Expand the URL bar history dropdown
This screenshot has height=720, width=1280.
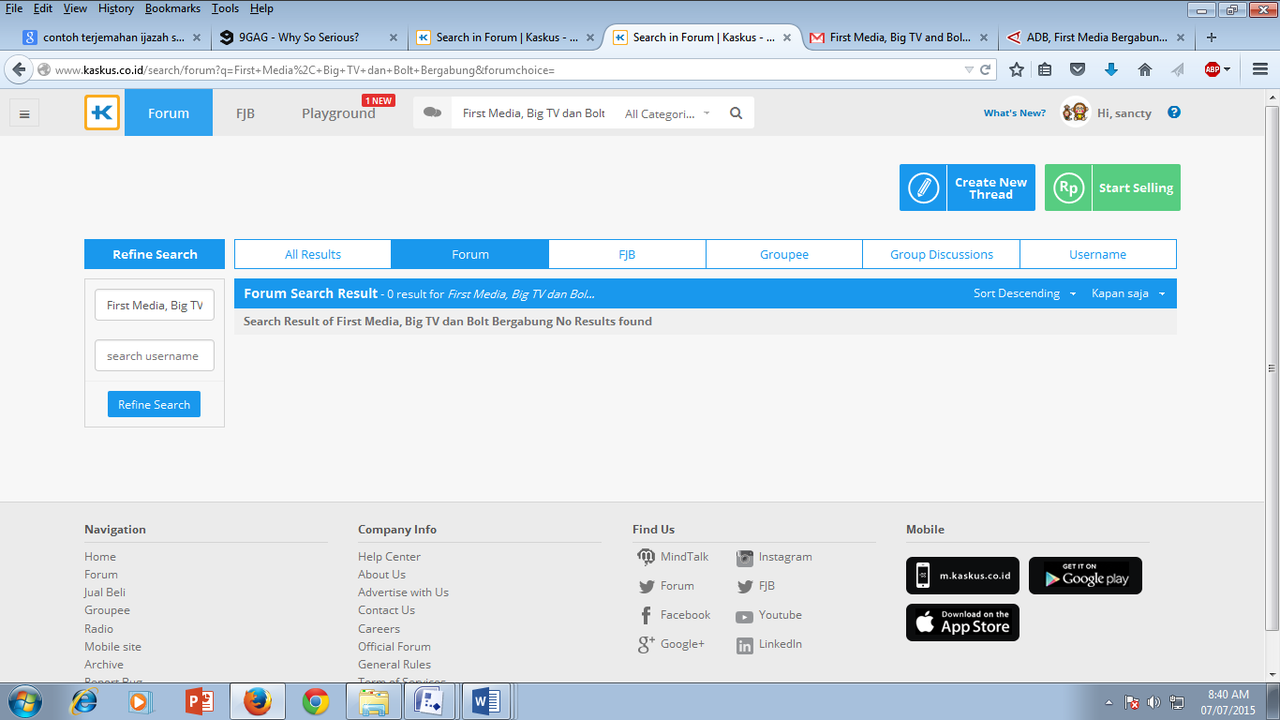968,70
